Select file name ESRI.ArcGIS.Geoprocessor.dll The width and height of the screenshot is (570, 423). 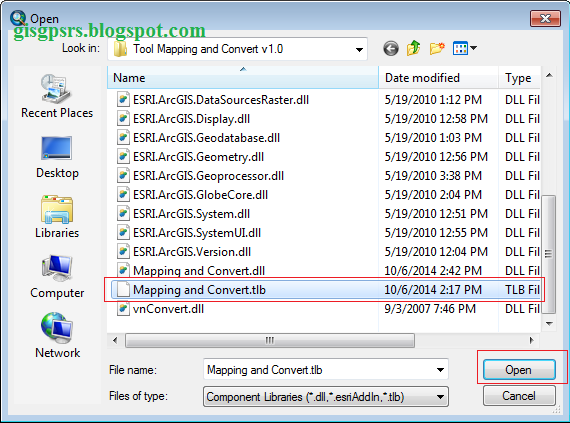(208, 176)
